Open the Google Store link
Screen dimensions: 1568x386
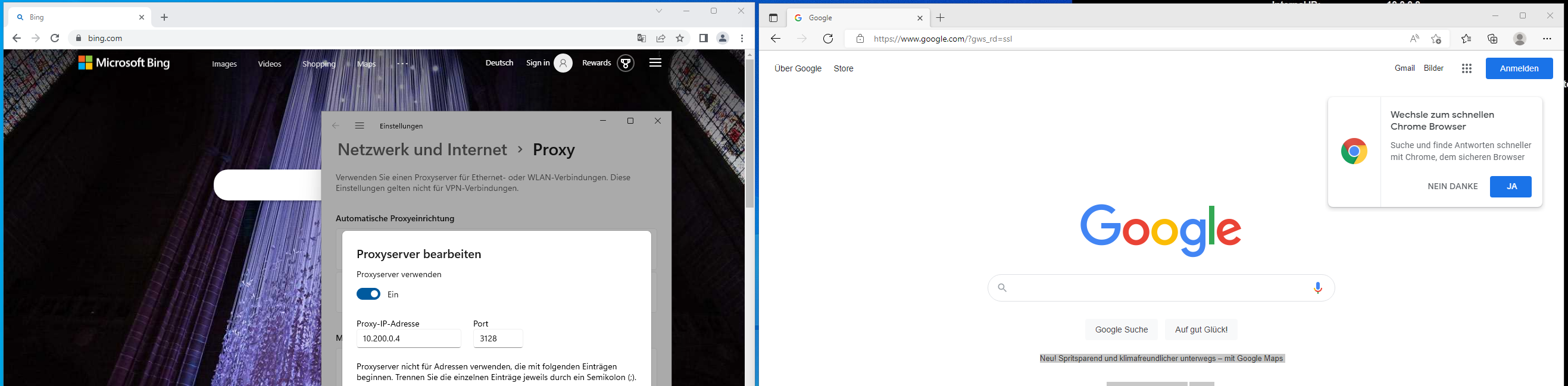pyautogui.click(x=844, y=68)
